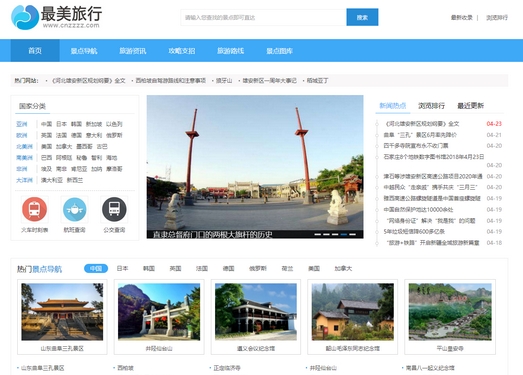
Task: Switch to the 最近更新 news tab
Action: (470, 106)
